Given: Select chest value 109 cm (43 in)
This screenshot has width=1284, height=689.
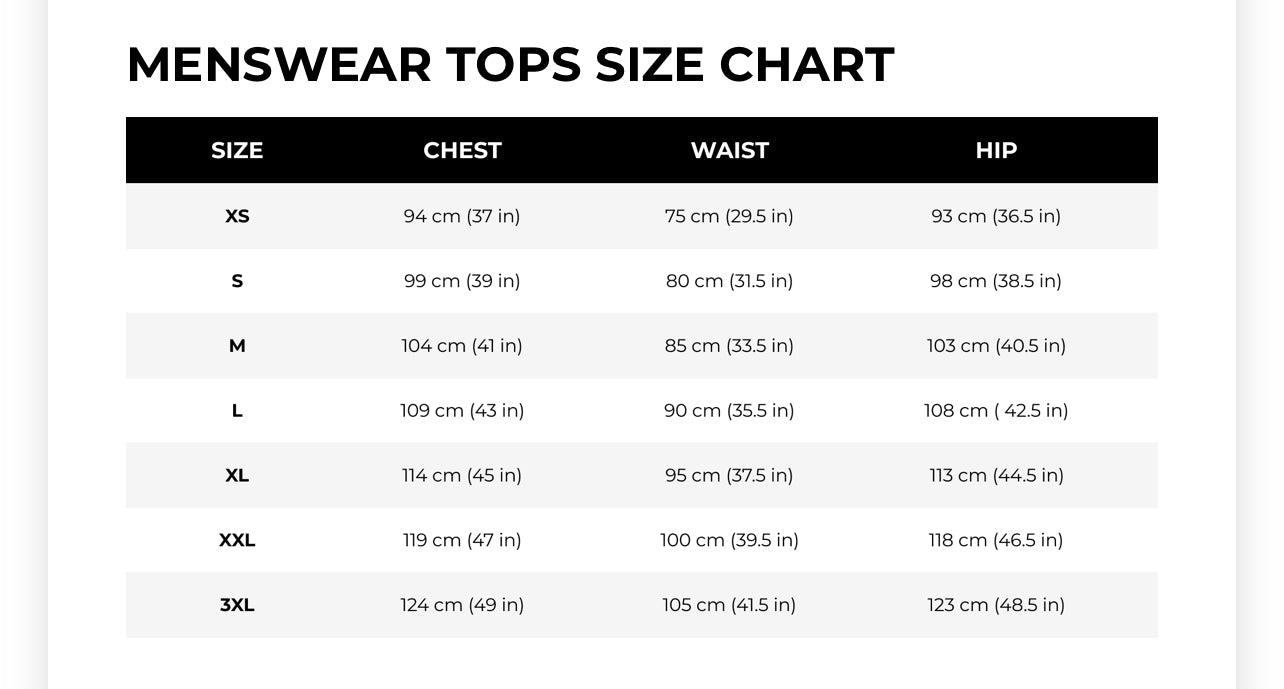Looking at the screenshot, I should coord(462,411).
